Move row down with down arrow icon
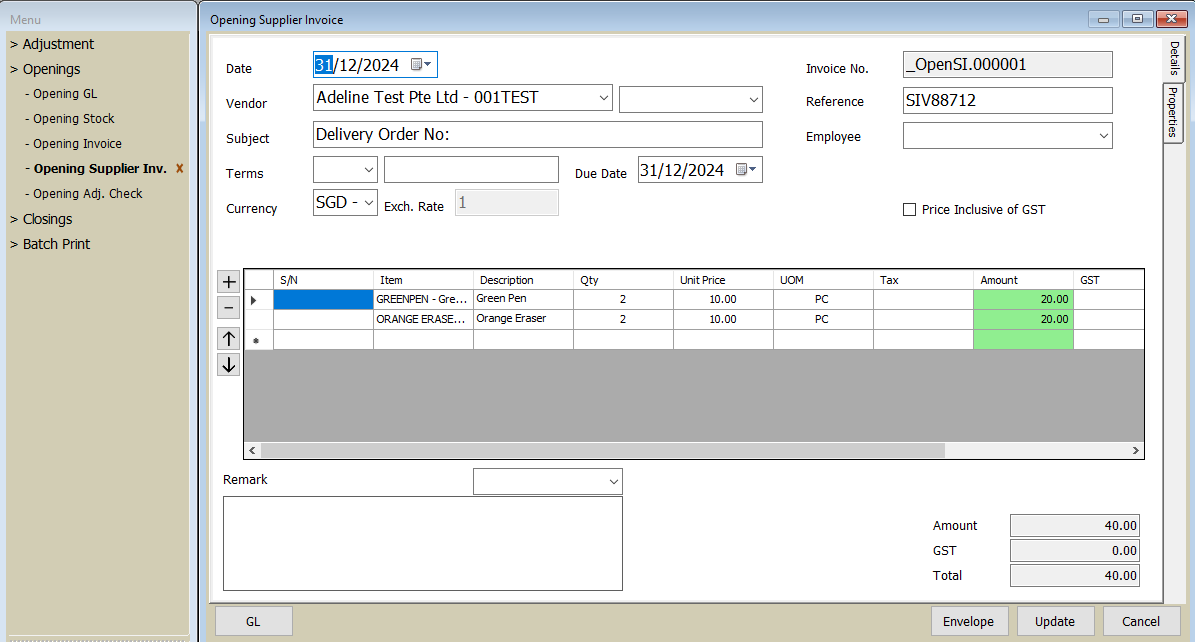 click(x=229, y=364)
